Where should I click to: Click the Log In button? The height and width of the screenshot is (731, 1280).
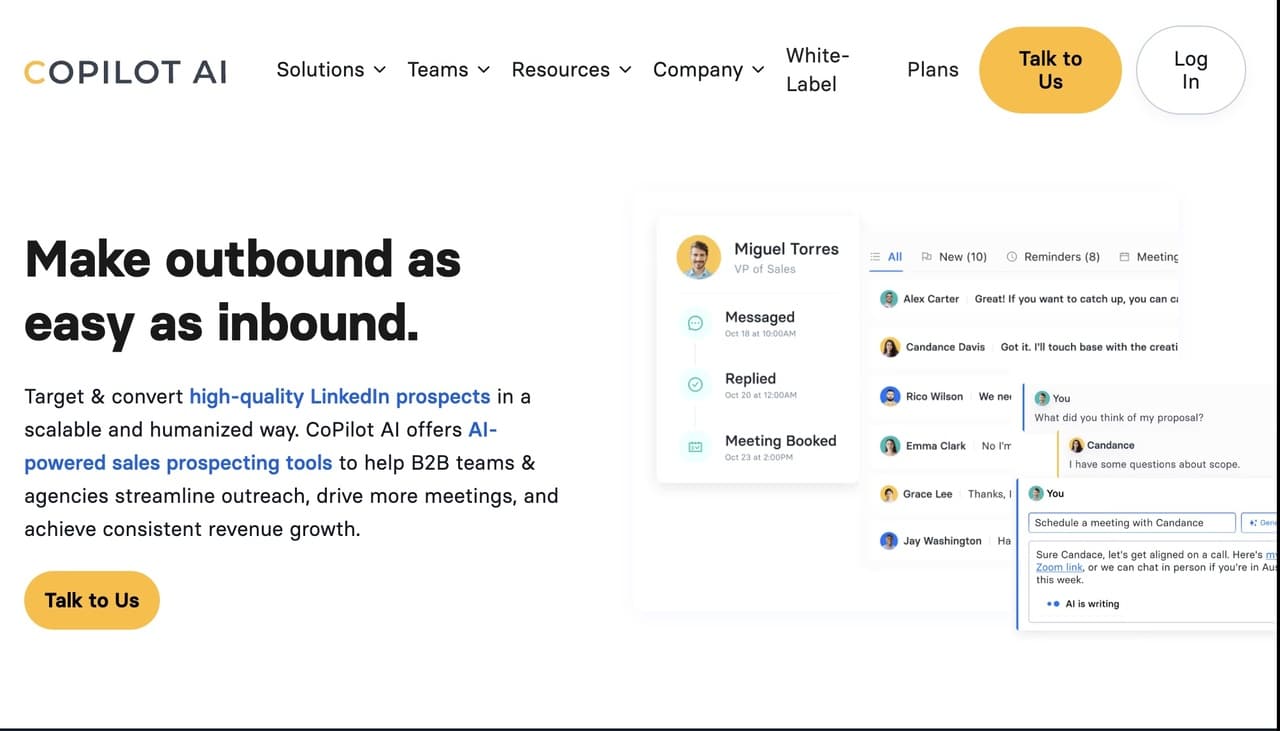click(x=1189, y=70)
